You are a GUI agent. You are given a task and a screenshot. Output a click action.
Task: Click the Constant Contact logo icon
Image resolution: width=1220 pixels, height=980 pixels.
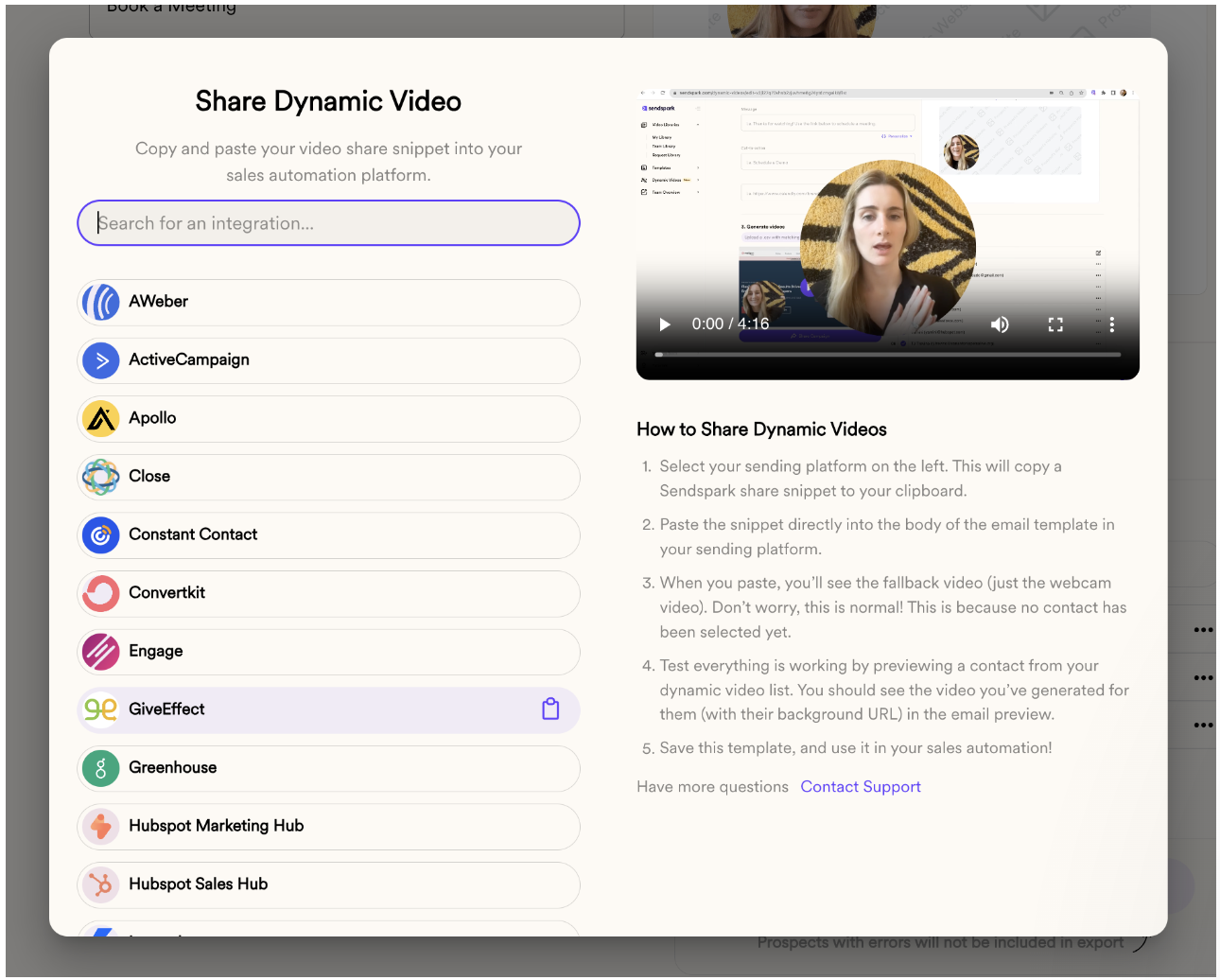point(101,535)
